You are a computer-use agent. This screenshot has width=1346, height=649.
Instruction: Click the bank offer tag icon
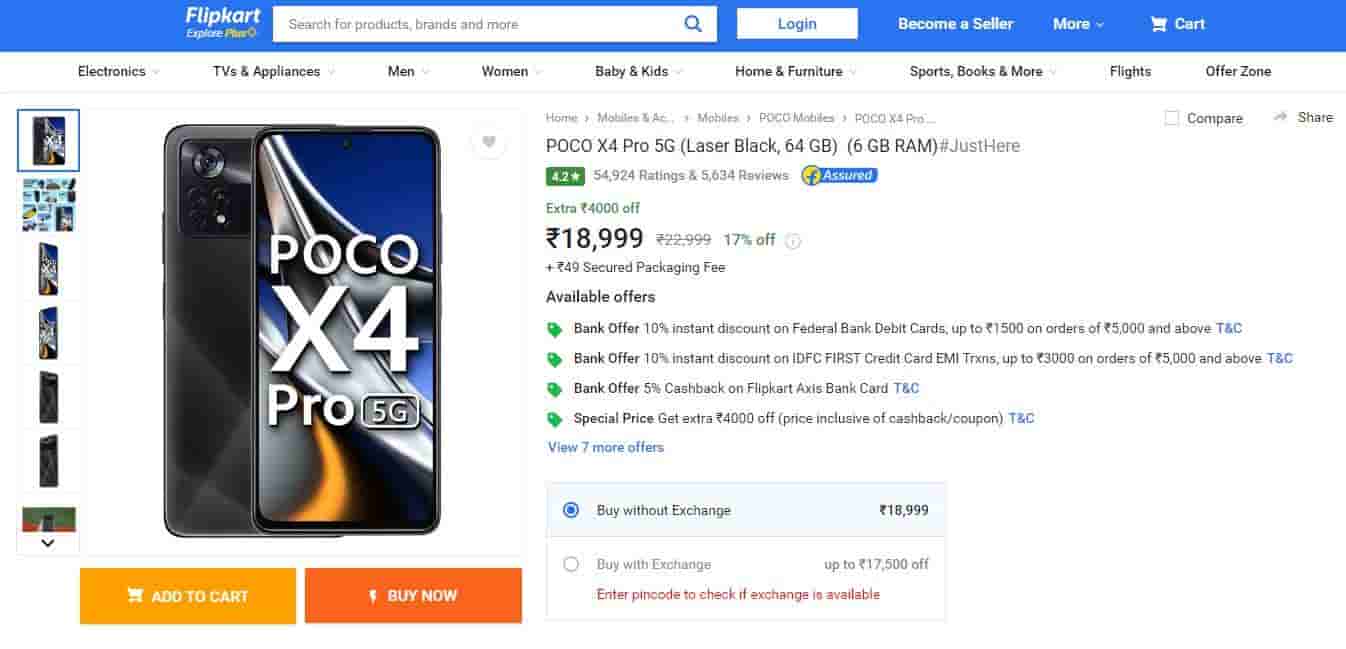[x=553, y=328]
